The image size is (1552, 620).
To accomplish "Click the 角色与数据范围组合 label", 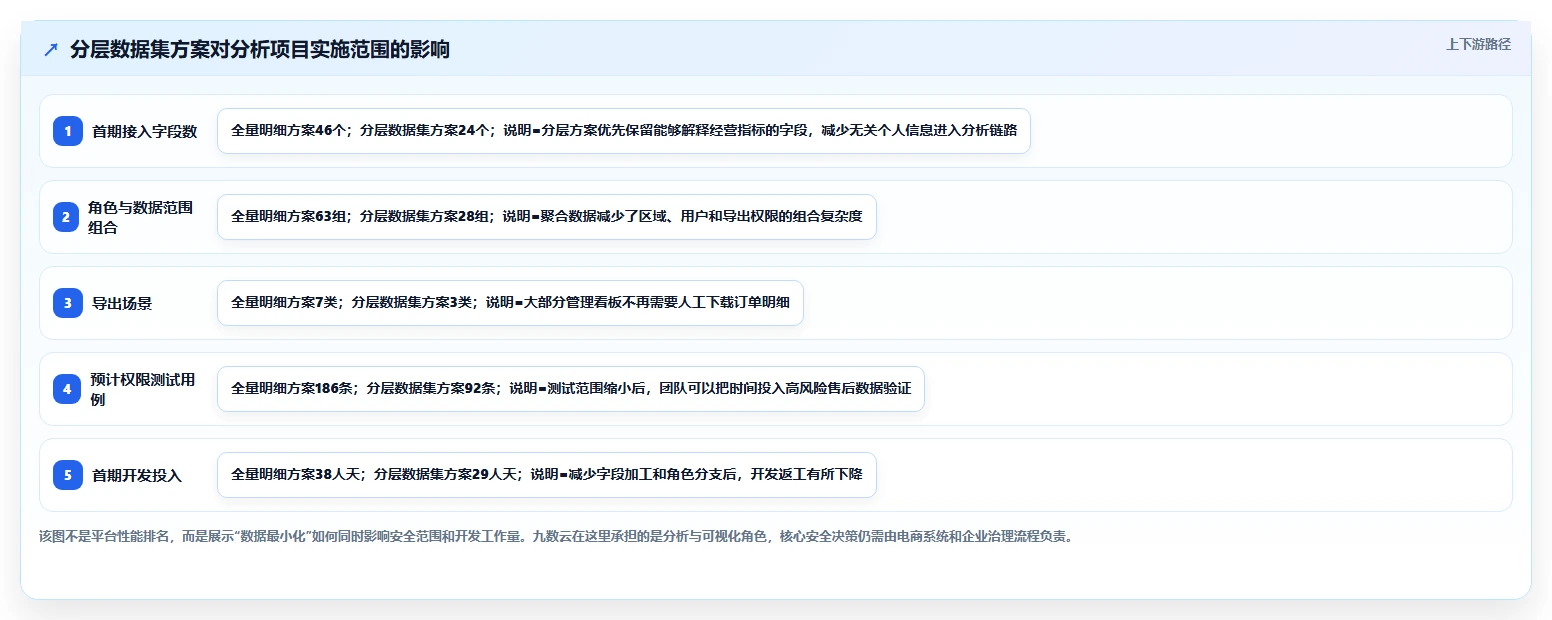I will (141, 217).
